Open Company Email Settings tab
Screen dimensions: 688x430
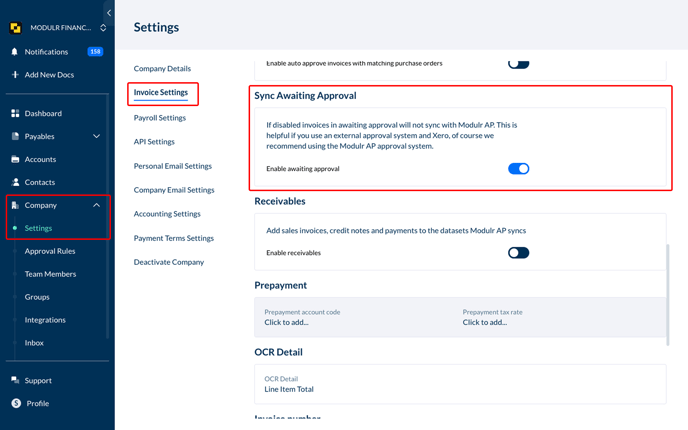click(x=174, y=190)
